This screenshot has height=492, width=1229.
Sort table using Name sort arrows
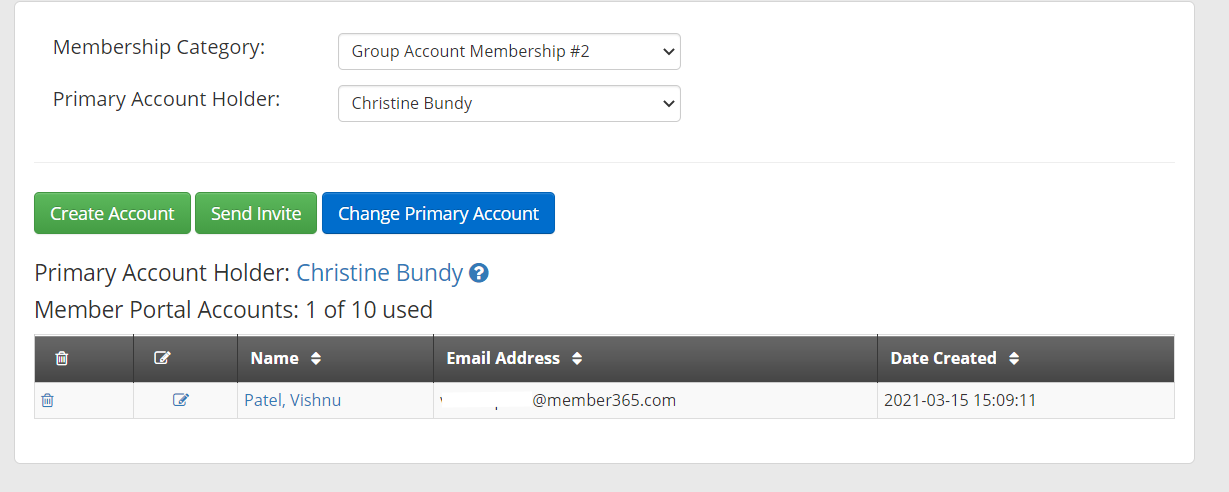(316, 358)
